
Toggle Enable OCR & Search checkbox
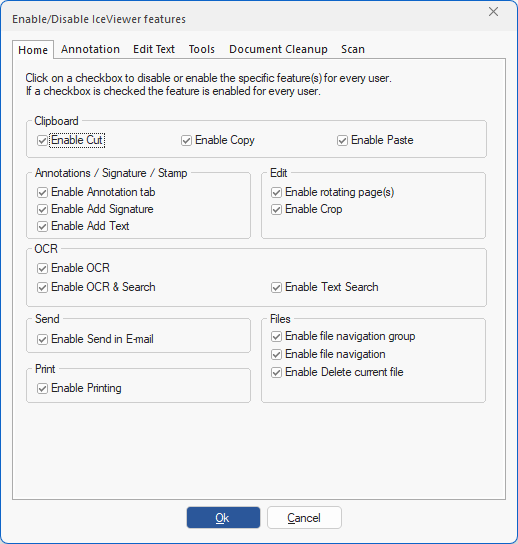[42, 288]
